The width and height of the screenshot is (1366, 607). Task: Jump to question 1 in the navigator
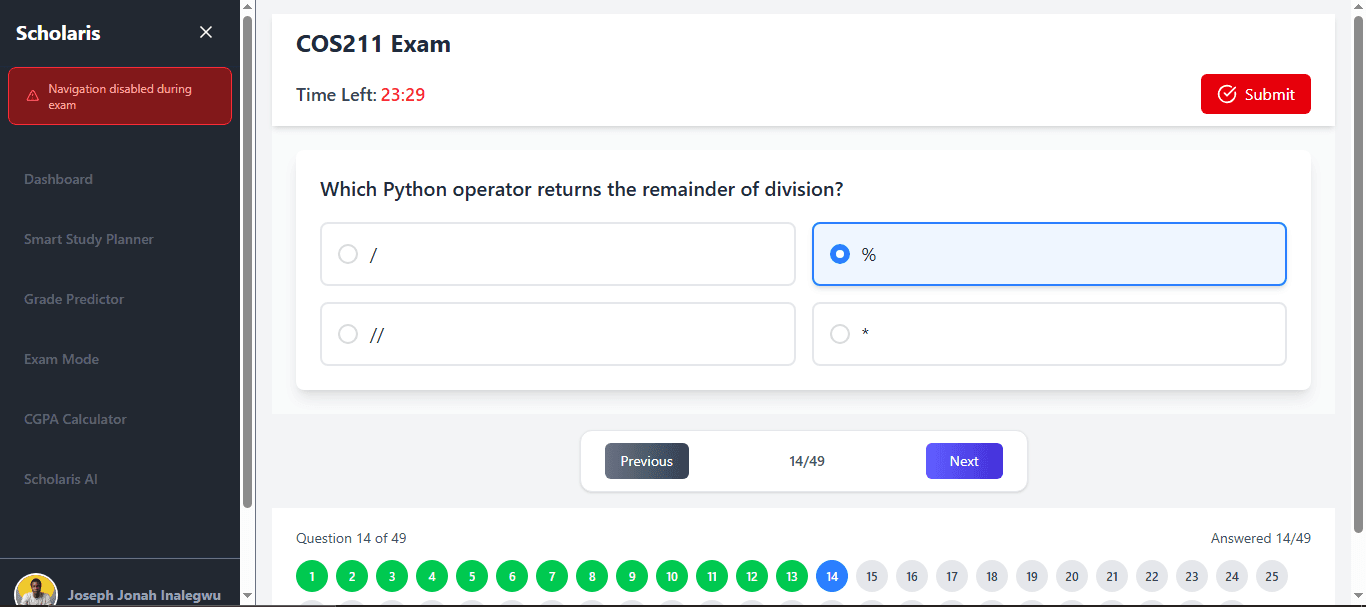311,576
